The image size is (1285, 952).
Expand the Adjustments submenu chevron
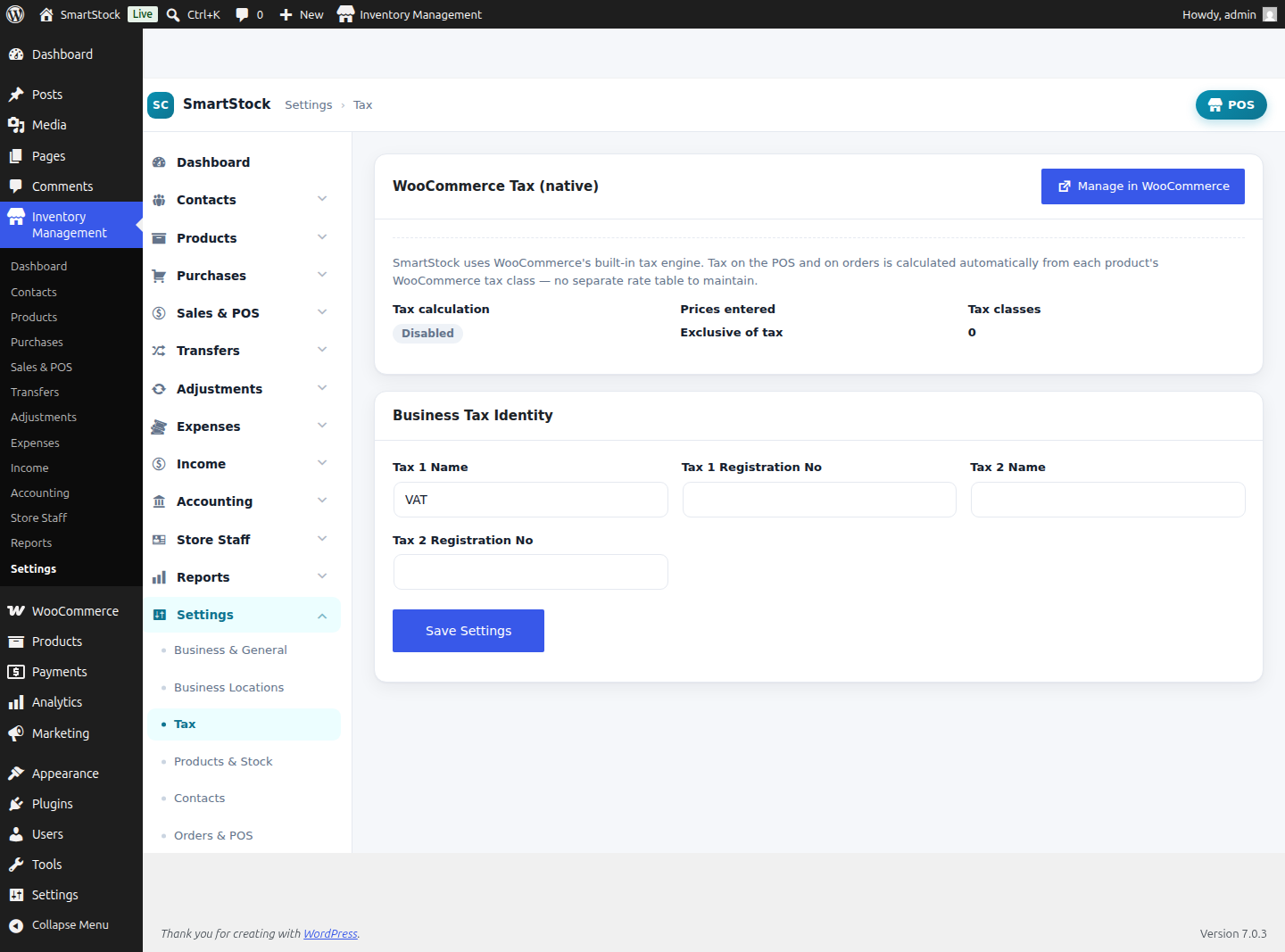pos(322,388)
